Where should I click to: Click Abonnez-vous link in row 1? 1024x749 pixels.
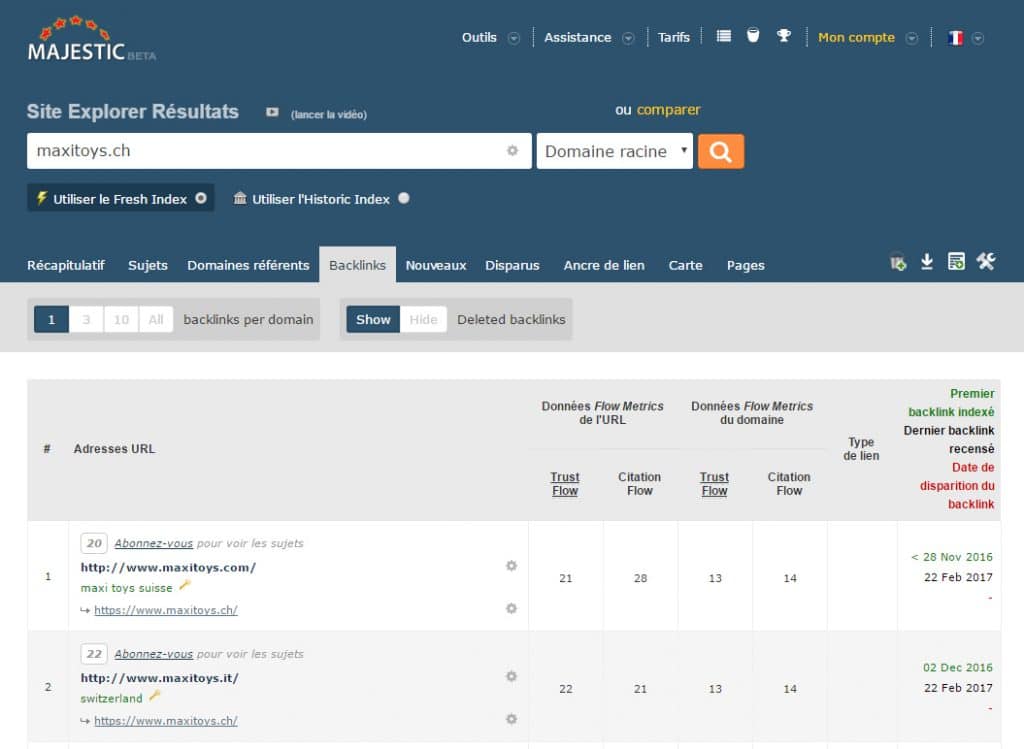pyautogui.click(x=153, y=543)
